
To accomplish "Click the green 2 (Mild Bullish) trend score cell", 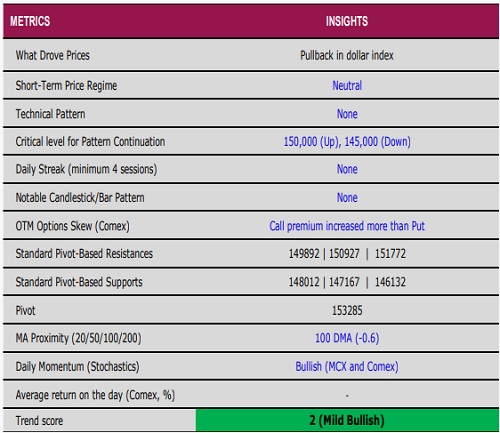I will [x=347, y=420].
